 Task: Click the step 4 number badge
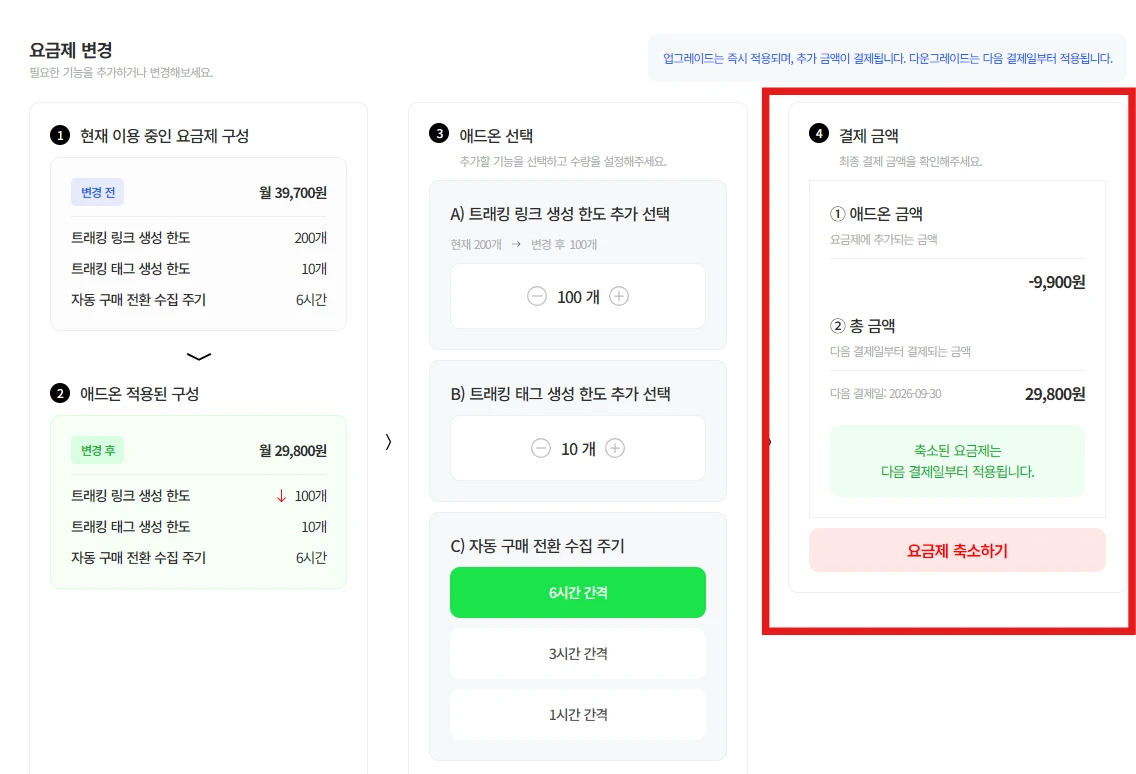(x=819, y=134)
